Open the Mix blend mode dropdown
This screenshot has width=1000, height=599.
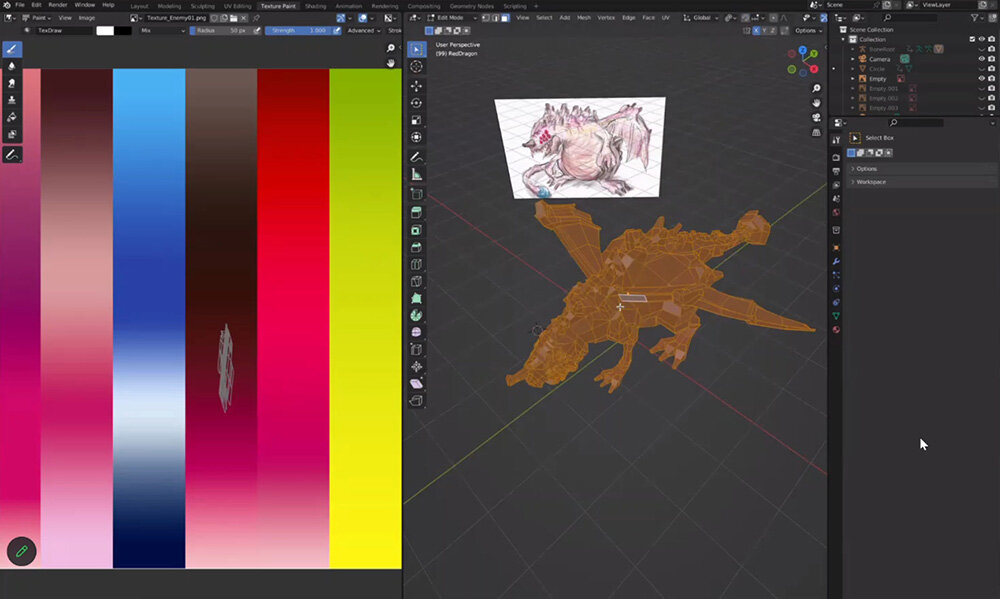pyautogui.click(x=160, y=31)
